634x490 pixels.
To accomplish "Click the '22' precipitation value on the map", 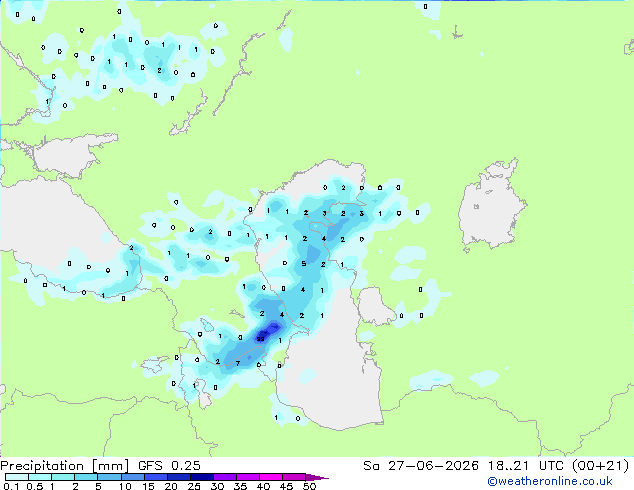I will pos(261,339).
